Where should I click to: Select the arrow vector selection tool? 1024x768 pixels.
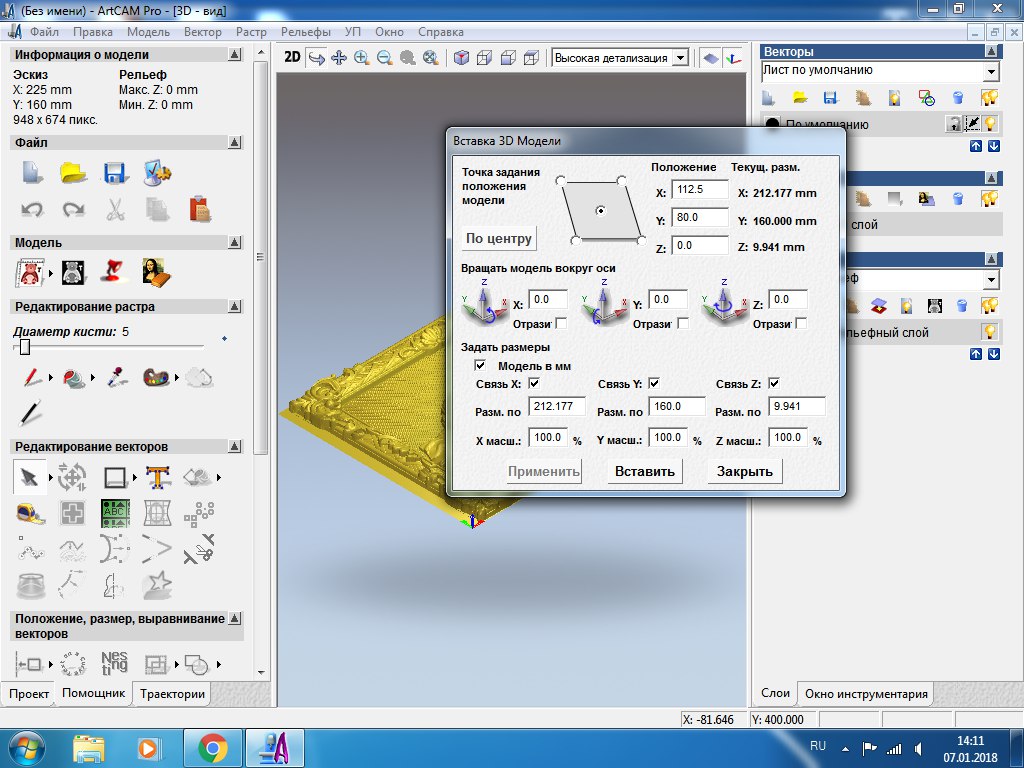[29, 477]
